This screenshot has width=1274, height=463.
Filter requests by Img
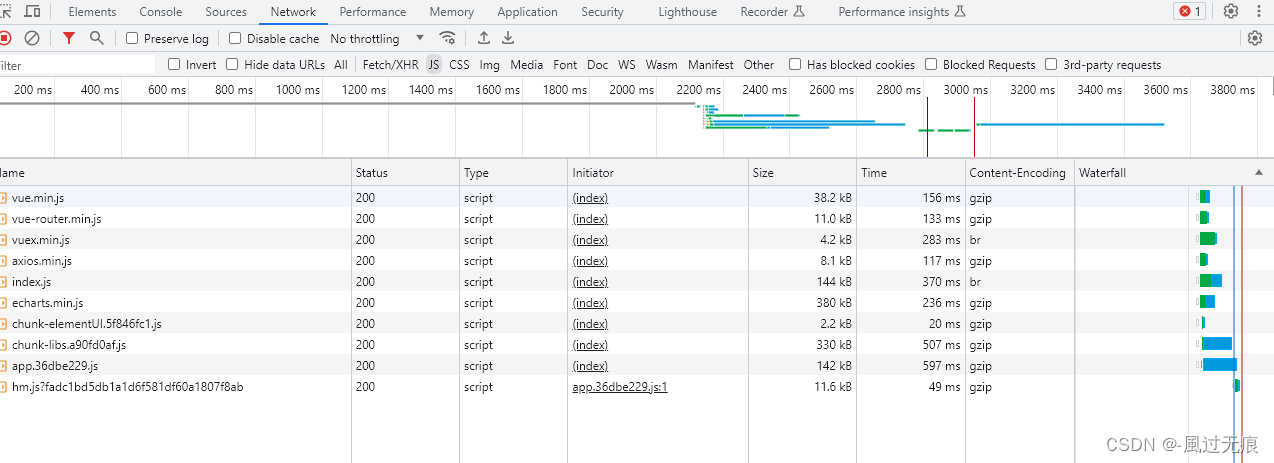coord(490,64)
